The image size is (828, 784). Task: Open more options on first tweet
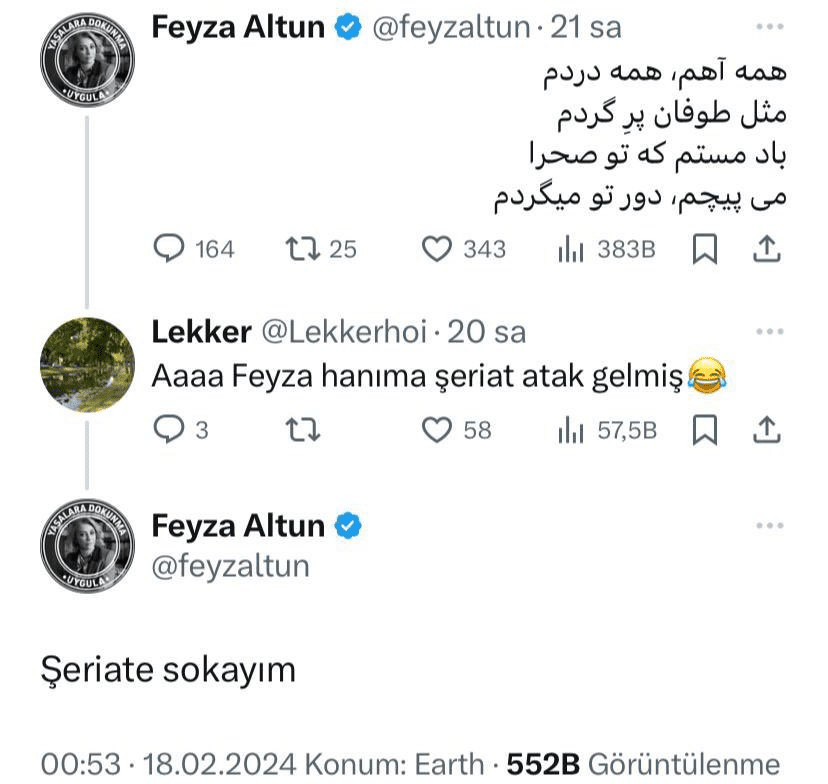pyautogui.click(x=768, y=29)
